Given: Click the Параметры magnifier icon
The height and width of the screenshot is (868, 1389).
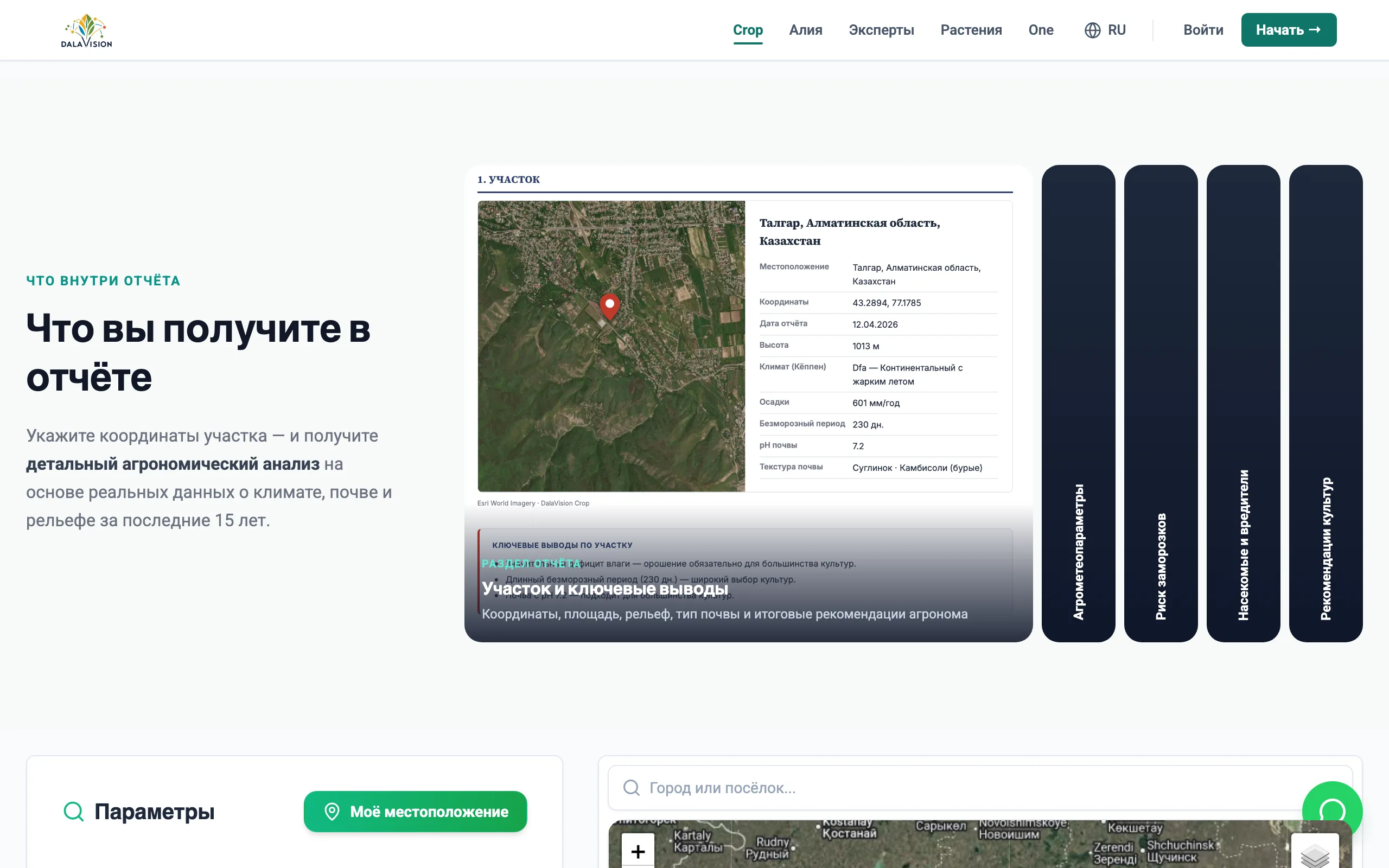Looking at the screenshot, I should click(x=73, y=811).
